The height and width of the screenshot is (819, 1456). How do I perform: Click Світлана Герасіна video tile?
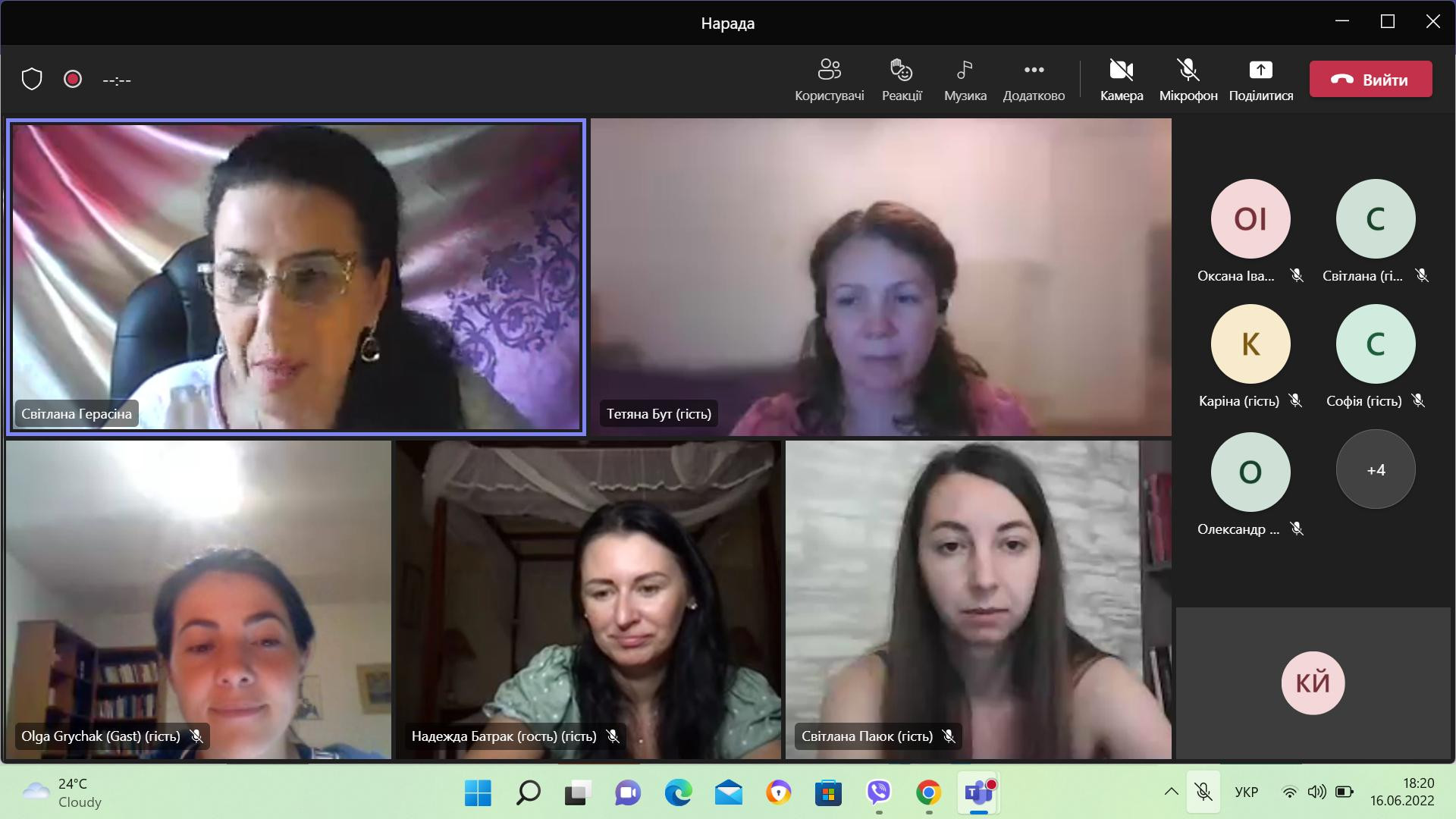[296, 277]
